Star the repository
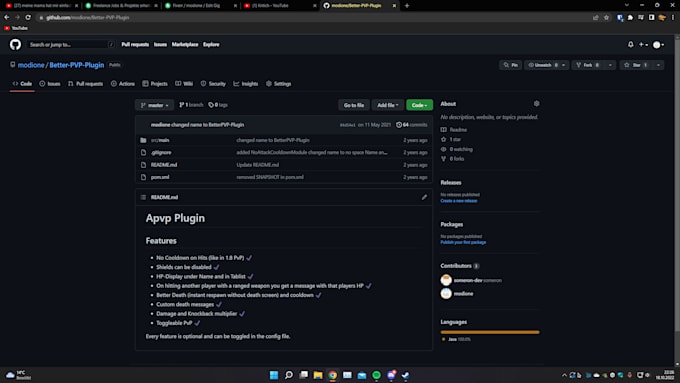680x383 pixels. (x=636, y=65)
